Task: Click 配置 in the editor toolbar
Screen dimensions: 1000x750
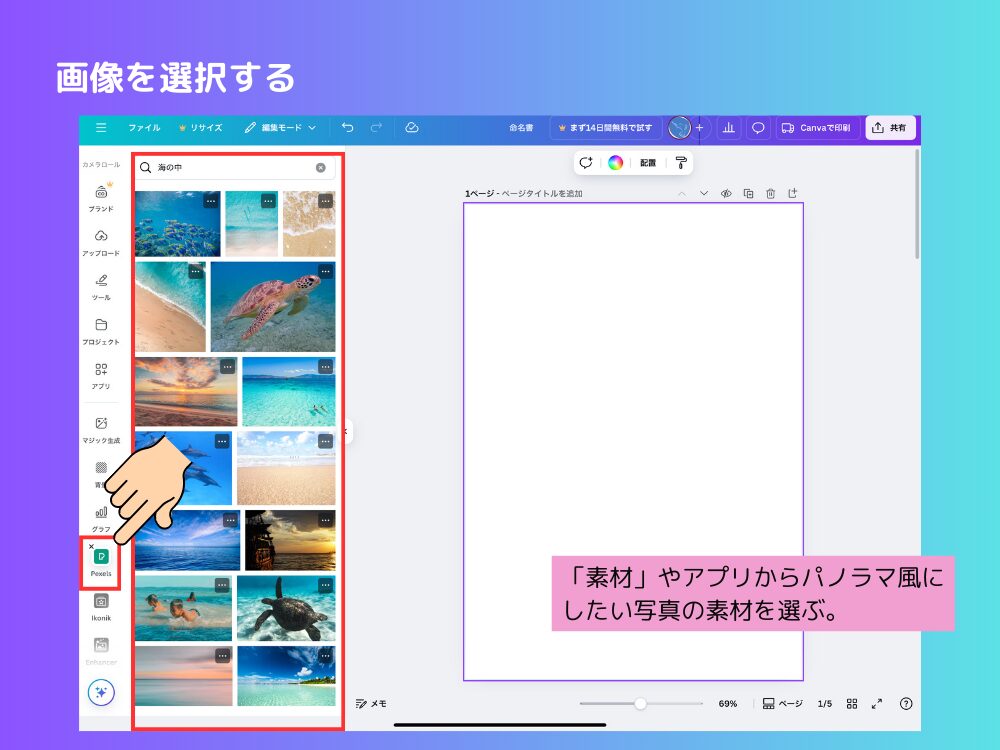Action: (646, 162)
